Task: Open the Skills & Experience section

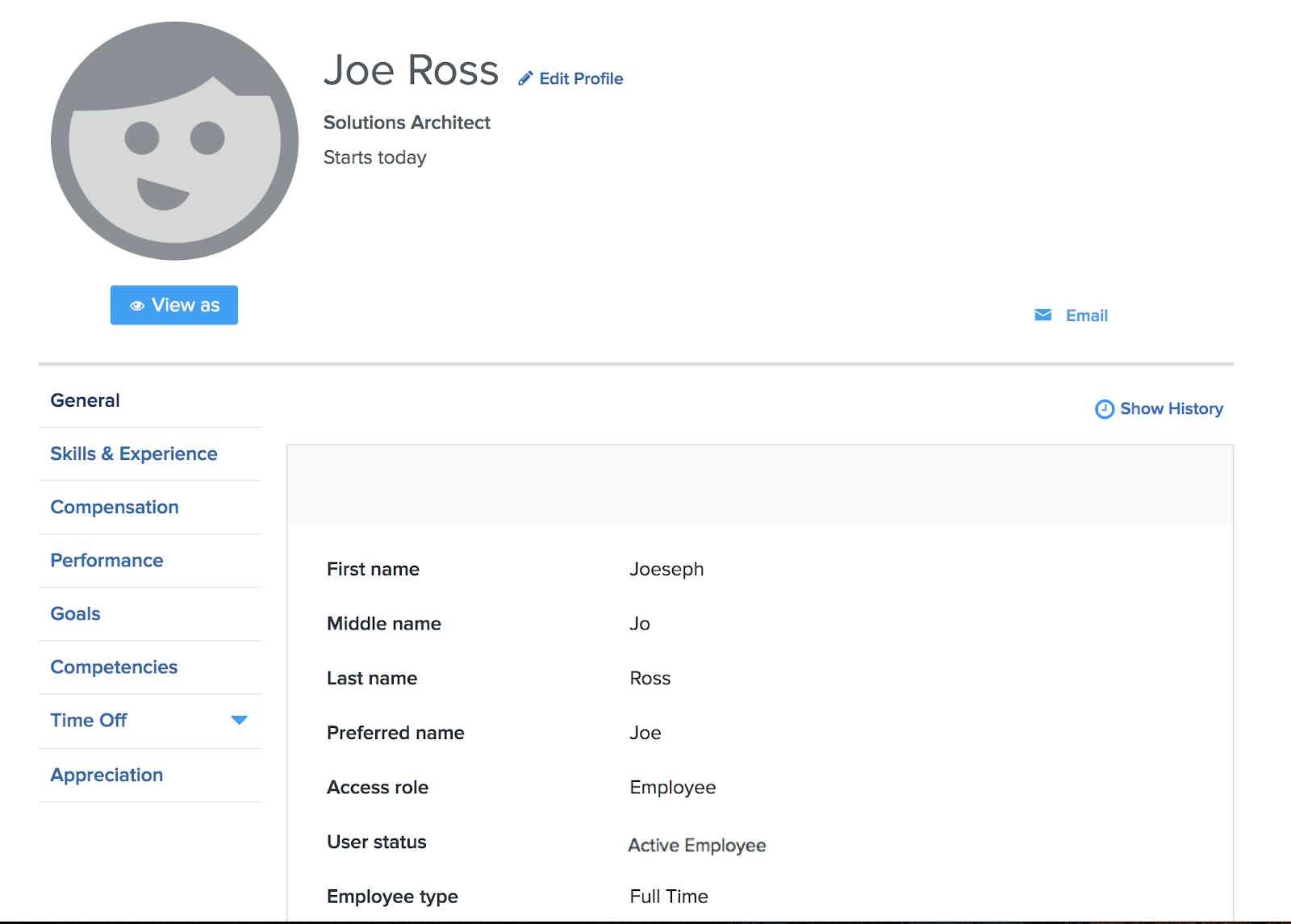Action: tap(134, 454)
